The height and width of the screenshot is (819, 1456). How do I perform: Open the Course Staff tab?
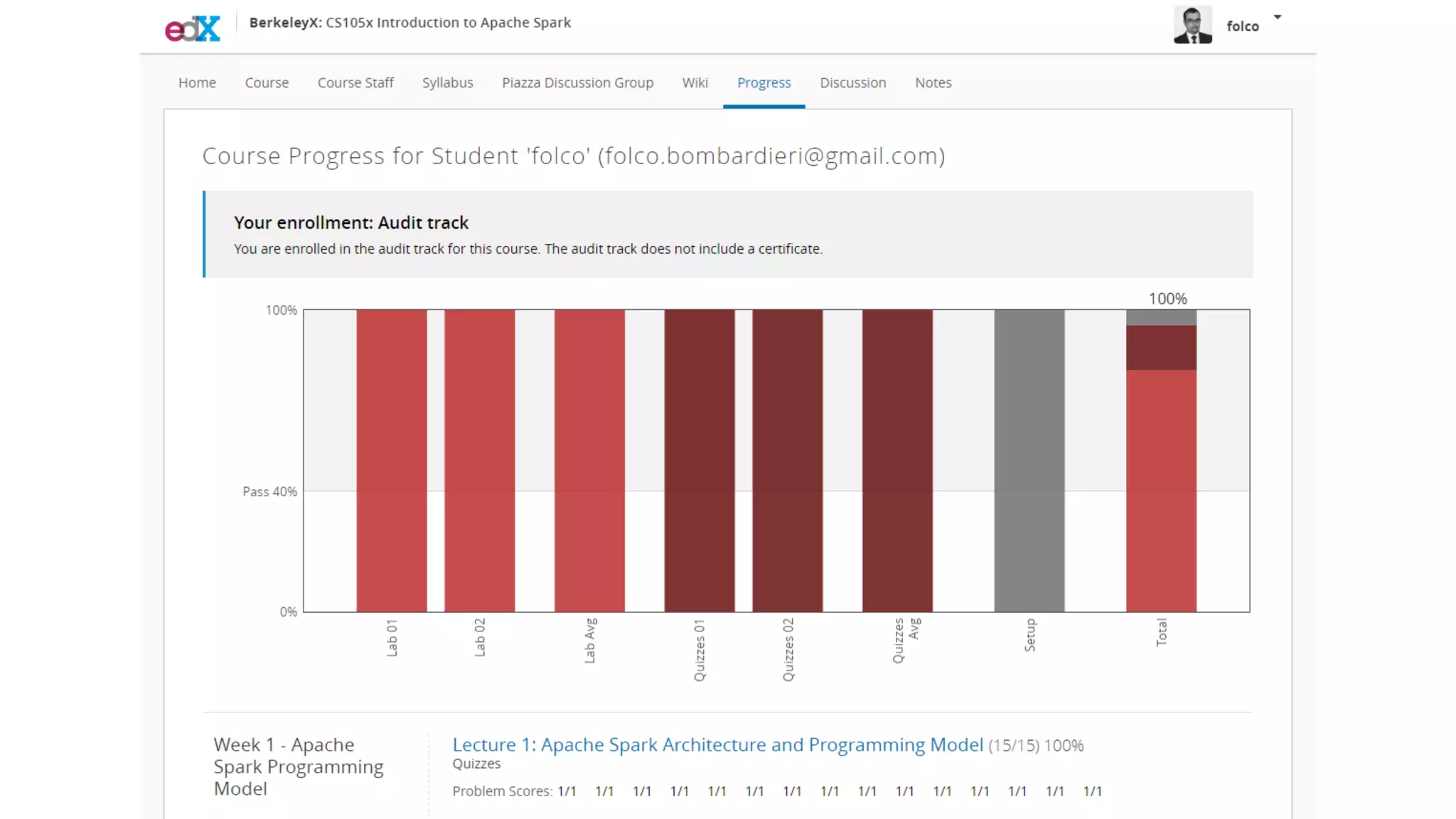[x=355, y=82]
